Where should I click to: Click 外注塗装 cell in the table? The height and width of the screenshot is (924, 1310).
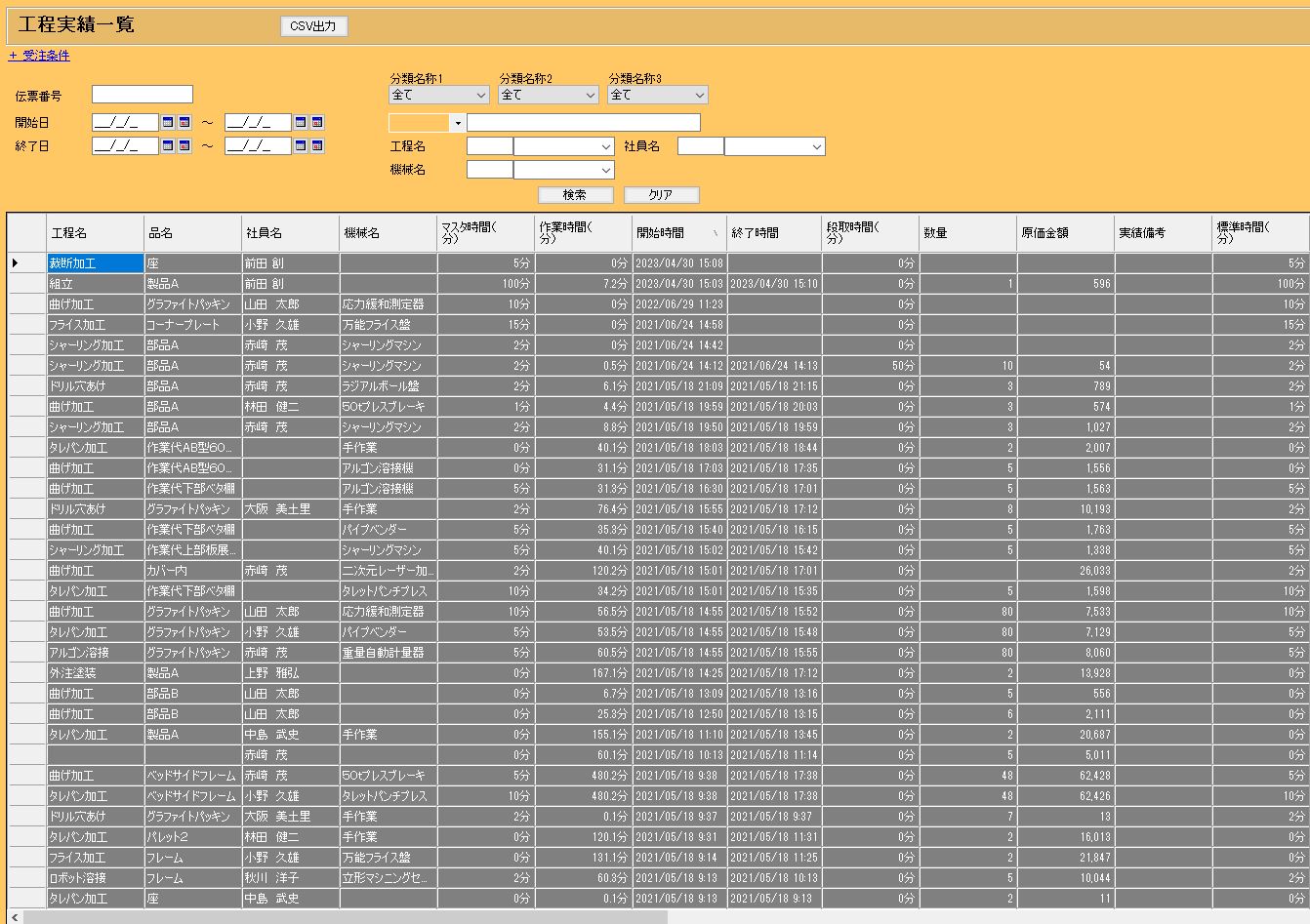coord(96,673)
